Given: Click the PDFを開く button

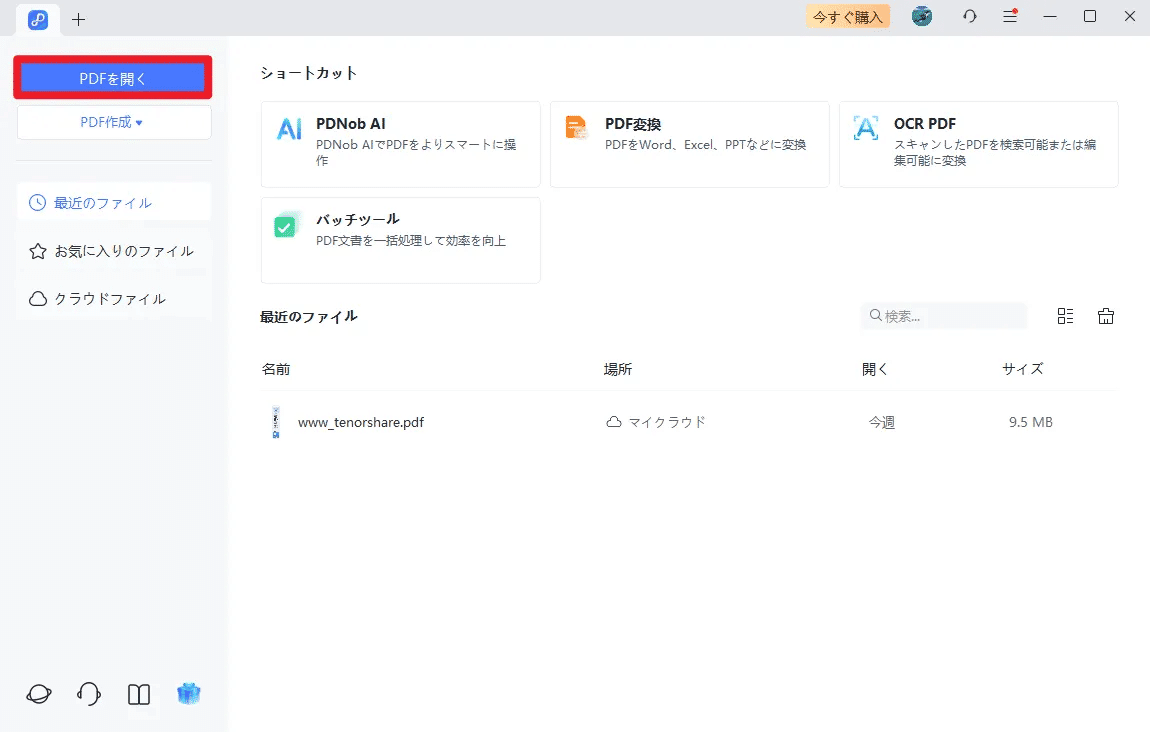Looking at the screenshot, I should [x=113, y=75].
